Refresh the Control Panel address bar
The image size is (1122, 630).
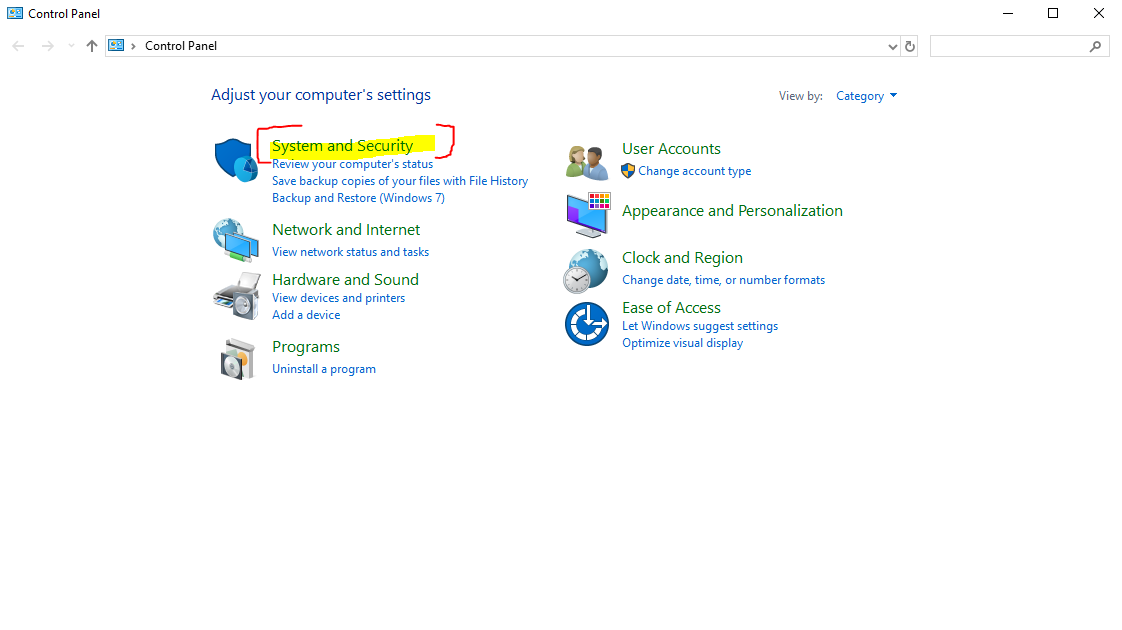pos(909,46)
